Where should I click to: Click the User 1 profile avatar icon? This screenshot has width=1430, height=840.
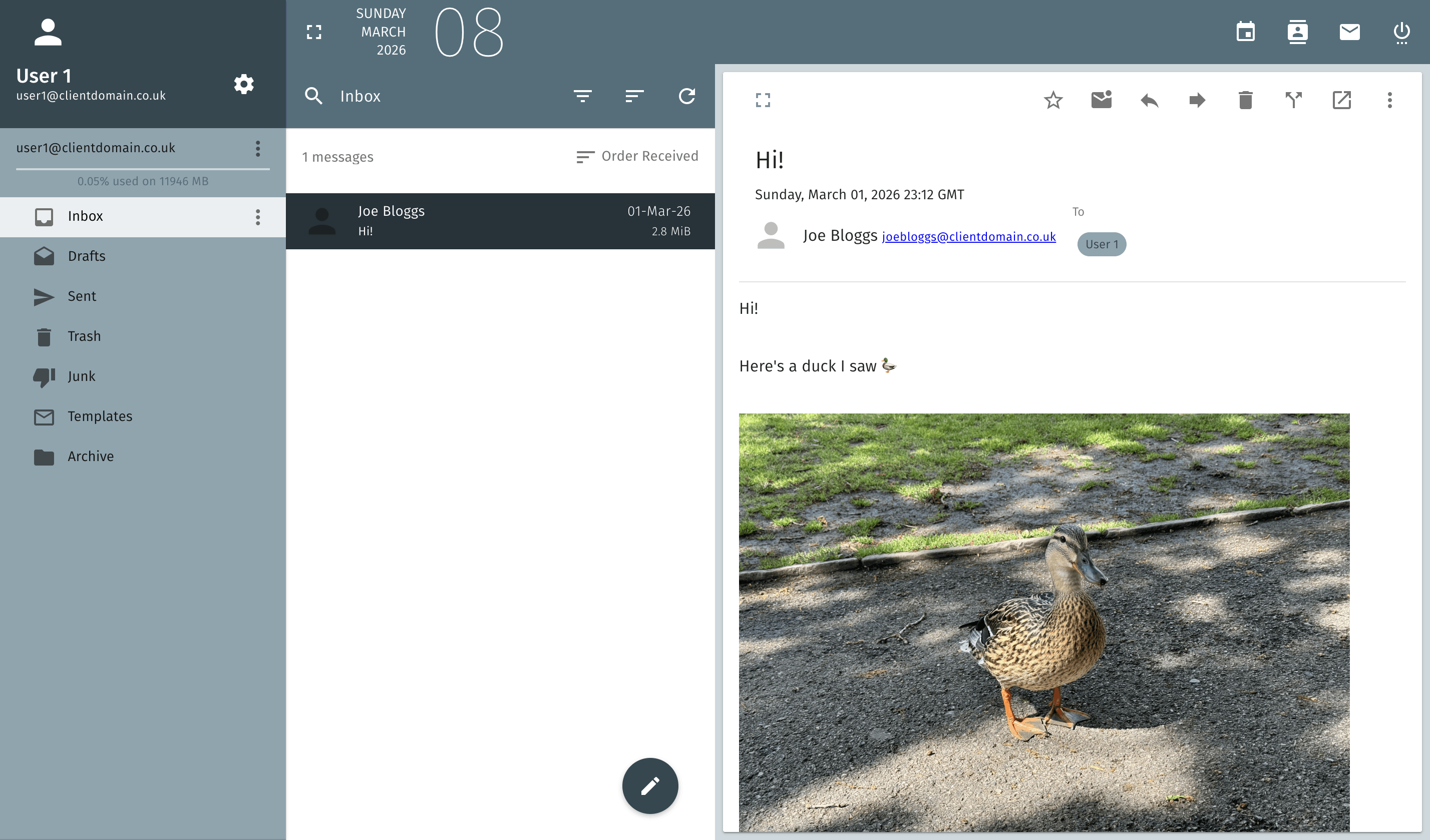(48, 33)
